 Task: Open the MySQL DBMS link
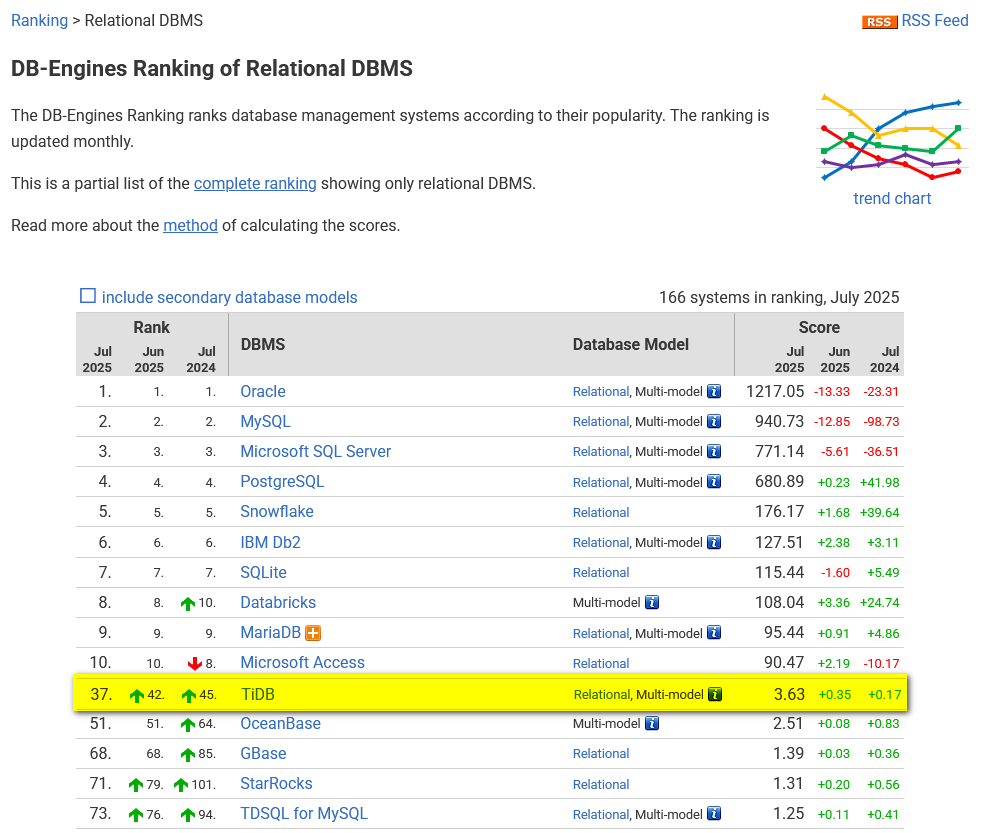(266, 421)
